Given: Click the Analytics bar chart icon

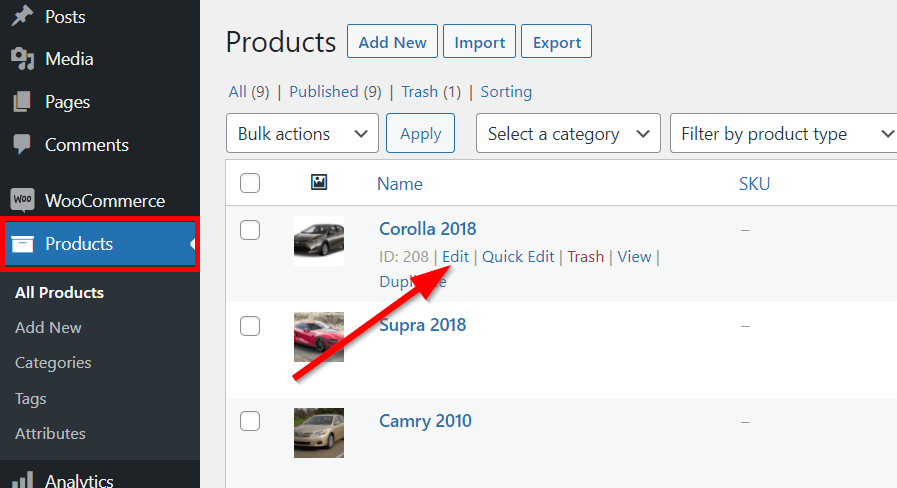Looking at the screenshot, I should click(x=22, y=481).
